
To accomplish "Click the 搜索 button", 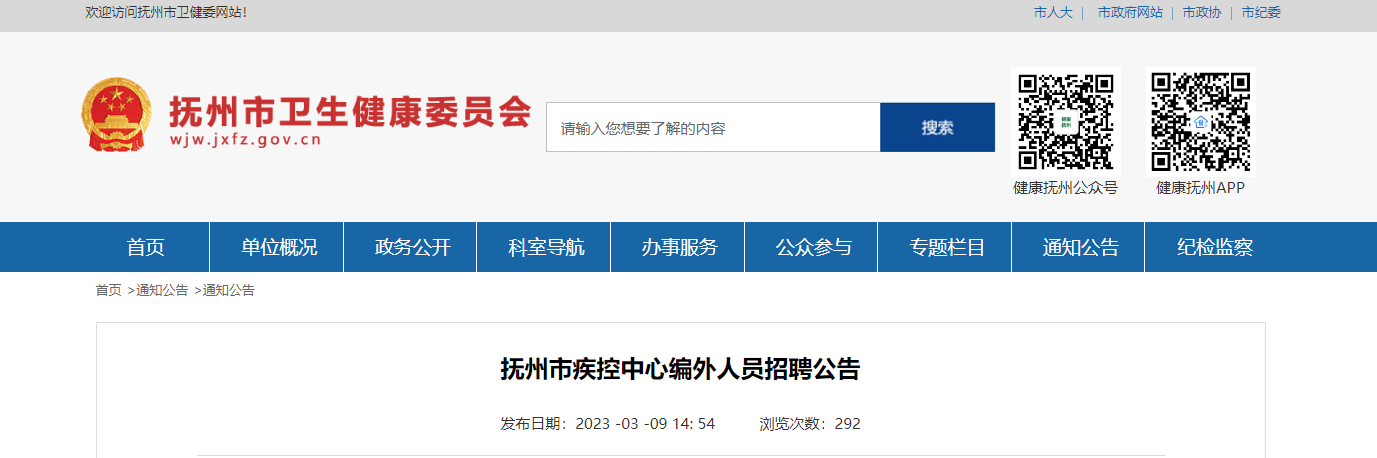I will click(937, 127).
